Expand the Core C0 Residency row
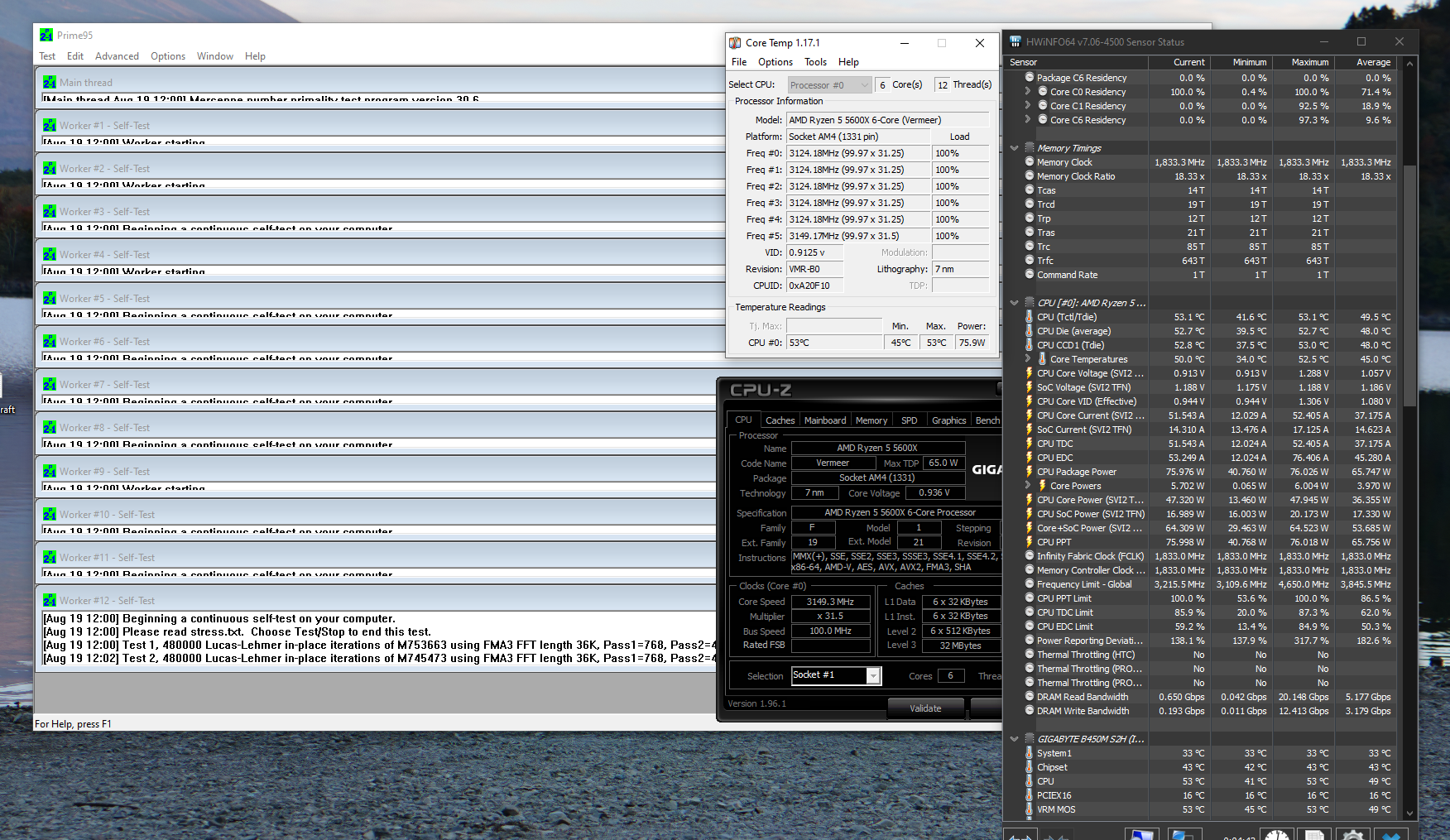The image size is (1450, 840). (1028, 92)
